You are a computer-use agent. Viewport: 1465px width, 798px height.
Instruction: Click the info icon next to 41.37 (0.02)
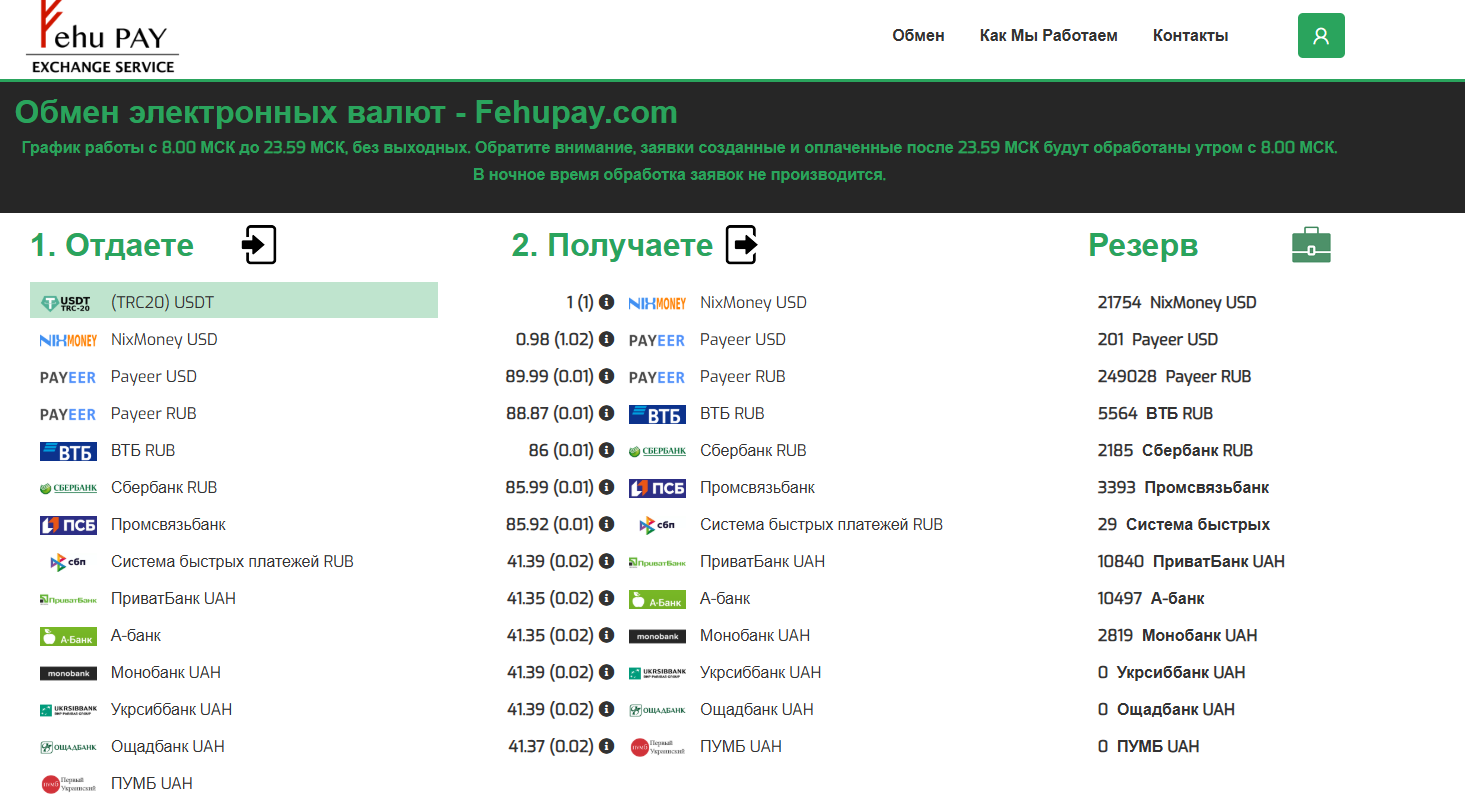(606, 746)
